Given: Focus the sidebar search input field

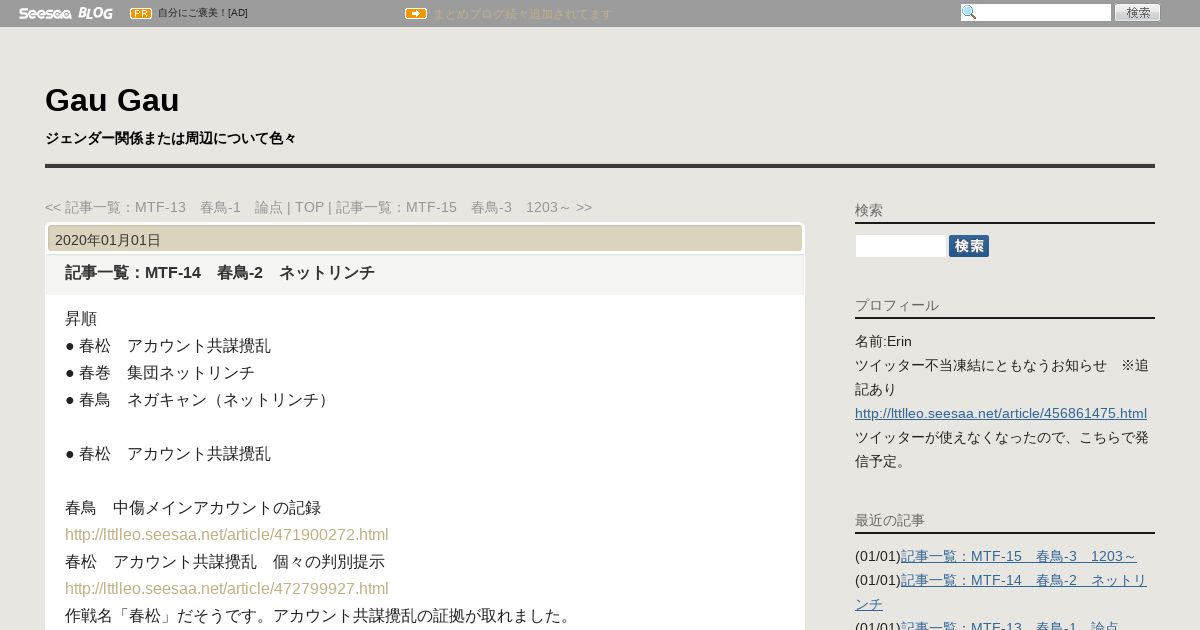Looking at the screenshot, I should tap(901, 246).
